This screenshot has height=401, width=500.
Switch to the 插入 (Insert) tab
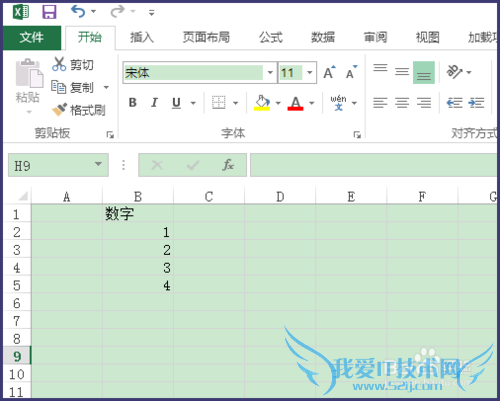pyautogui.click(x=142, y=37)
